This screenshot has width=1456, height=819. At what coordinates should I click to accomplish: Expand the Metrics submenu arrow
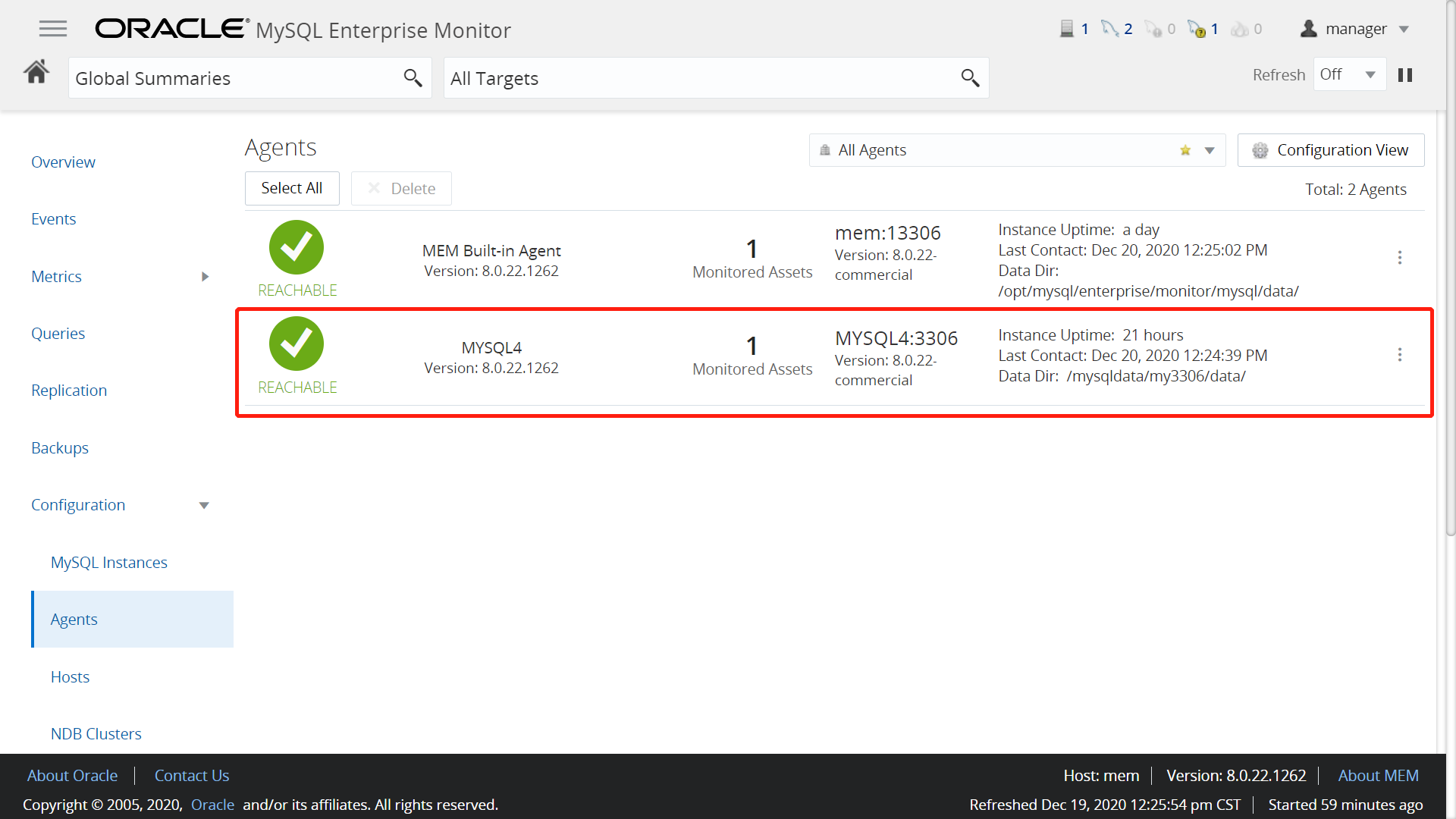pos(205,277)
